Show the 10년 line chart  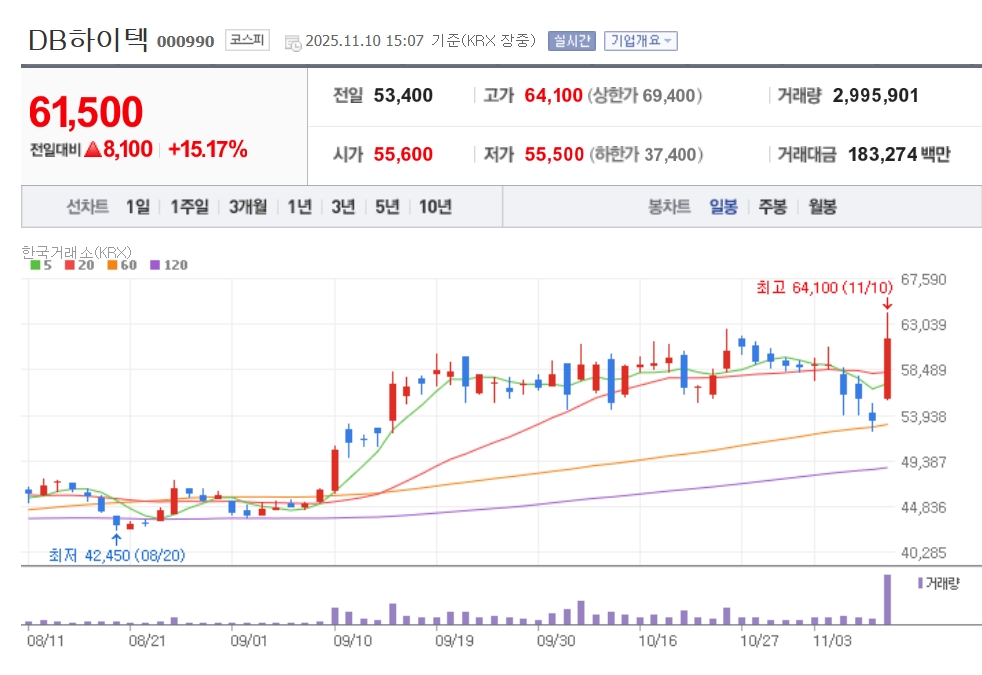point(435,207)
